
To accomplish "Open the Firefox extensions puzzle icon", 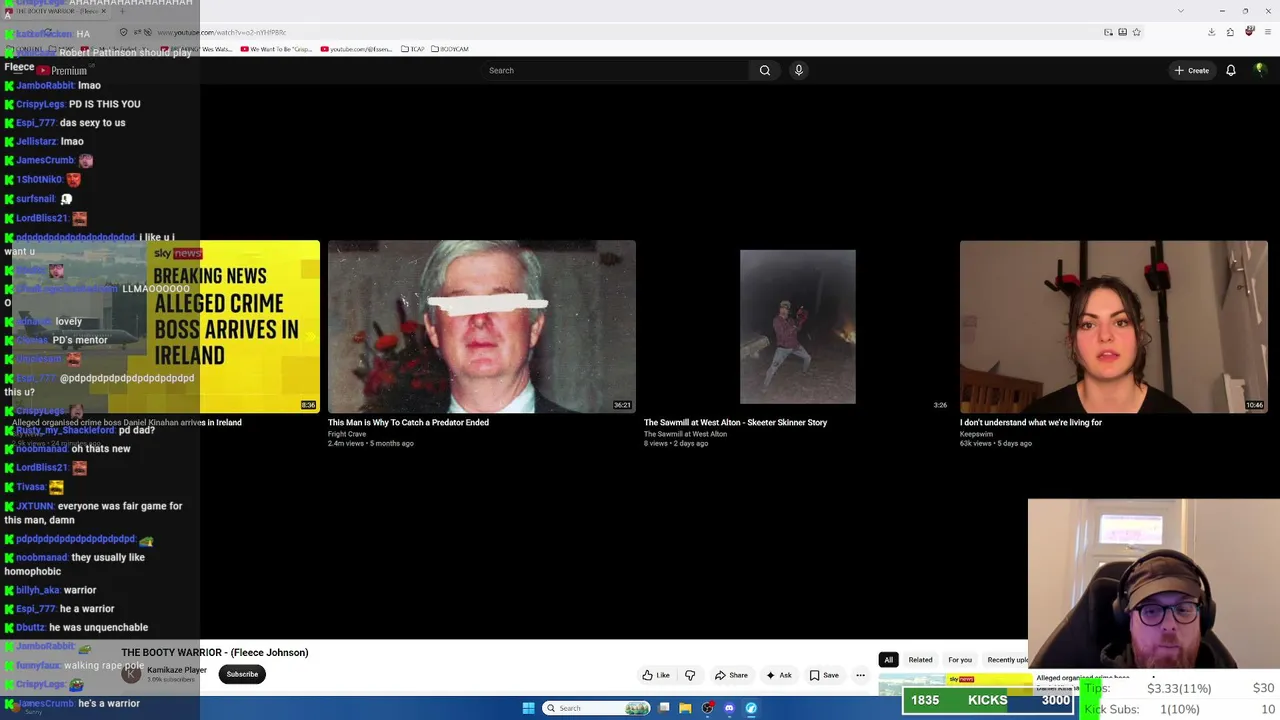I will click(1230, 32).
